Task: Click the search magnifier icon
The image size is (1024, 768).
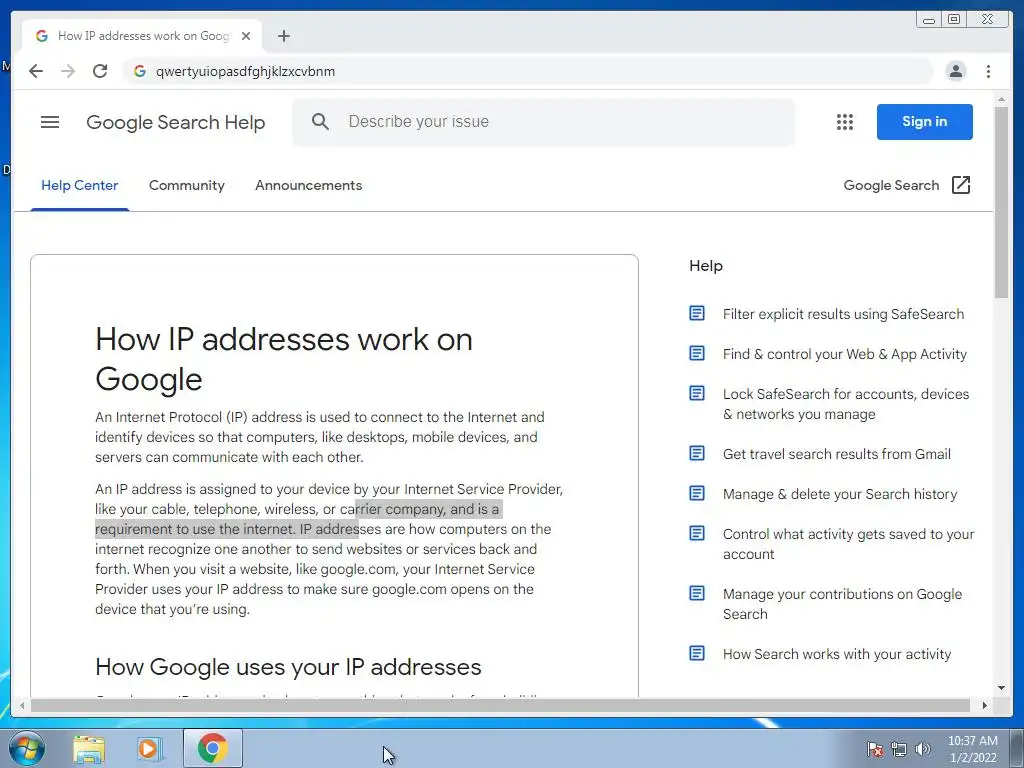Action: pyautogui.click(x=320, y=121)
